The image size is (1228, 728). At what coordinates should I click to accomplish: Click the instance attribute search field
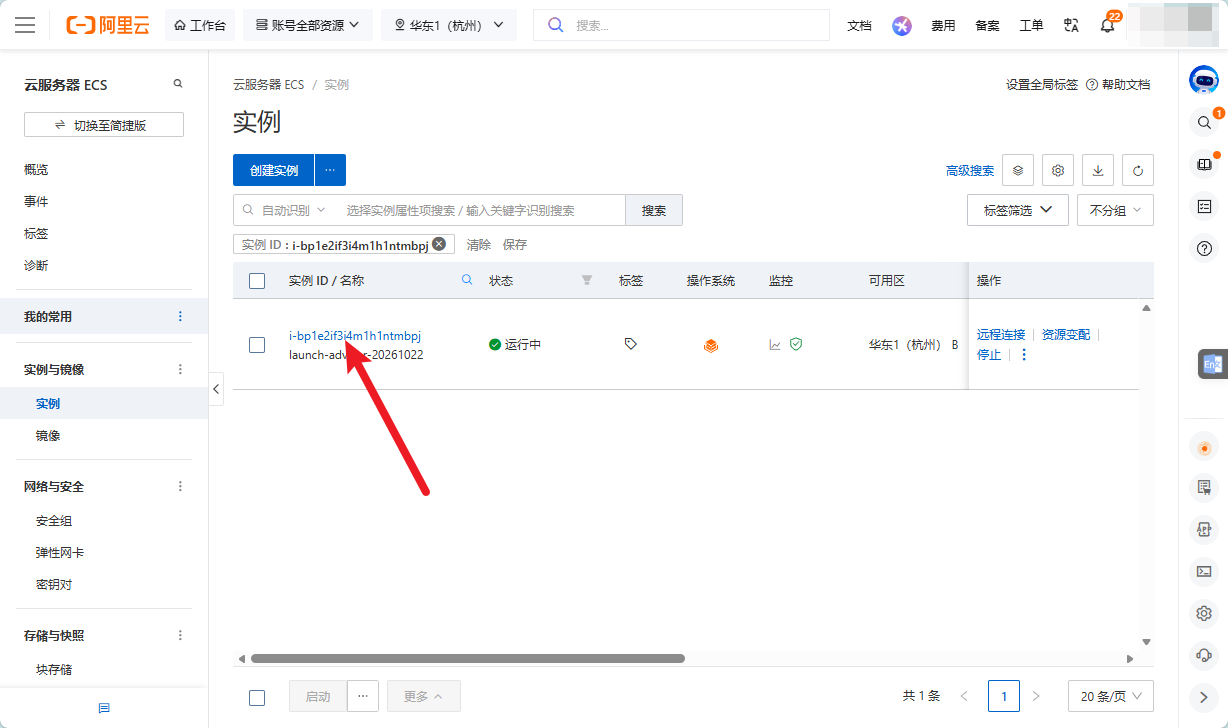(x=481, y=210)
